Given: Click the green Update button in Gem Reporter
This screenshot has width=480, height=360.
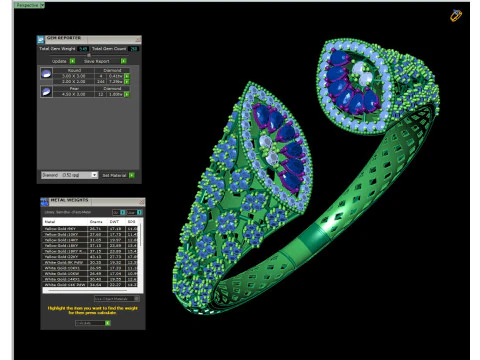Looking at the screenshot, I should [72, 61].
